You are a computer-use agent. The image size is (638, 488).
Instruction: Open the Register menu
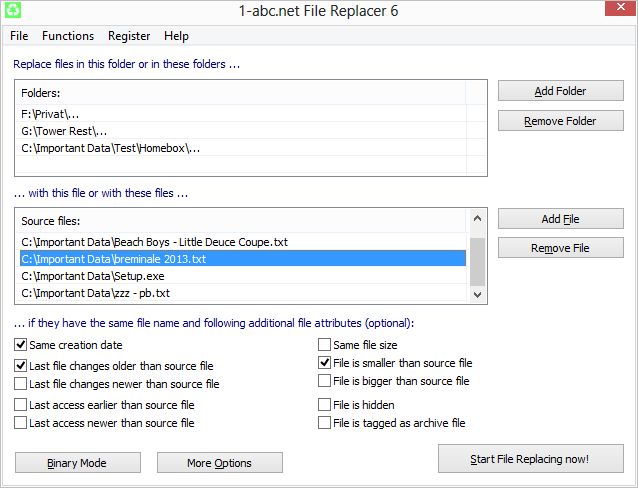tap(128, 36)
